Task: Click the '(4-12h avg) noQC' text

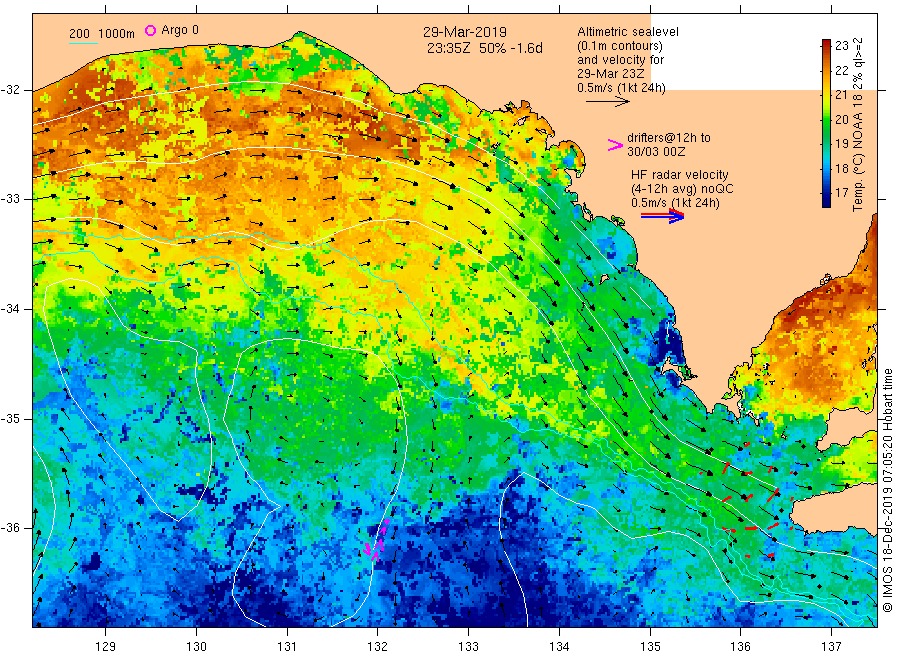Action: [x=682, y=189]
